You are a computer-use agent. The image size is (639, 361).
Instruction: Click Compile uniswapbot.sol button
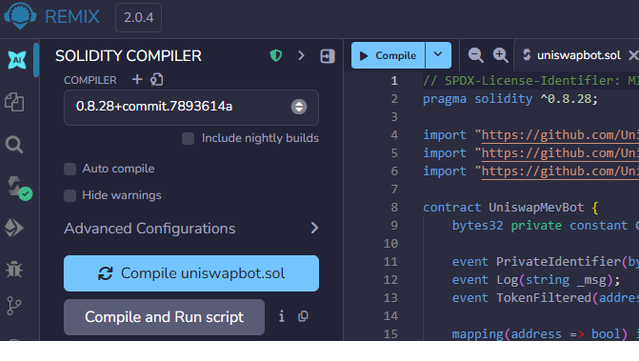tap(191, 273)
